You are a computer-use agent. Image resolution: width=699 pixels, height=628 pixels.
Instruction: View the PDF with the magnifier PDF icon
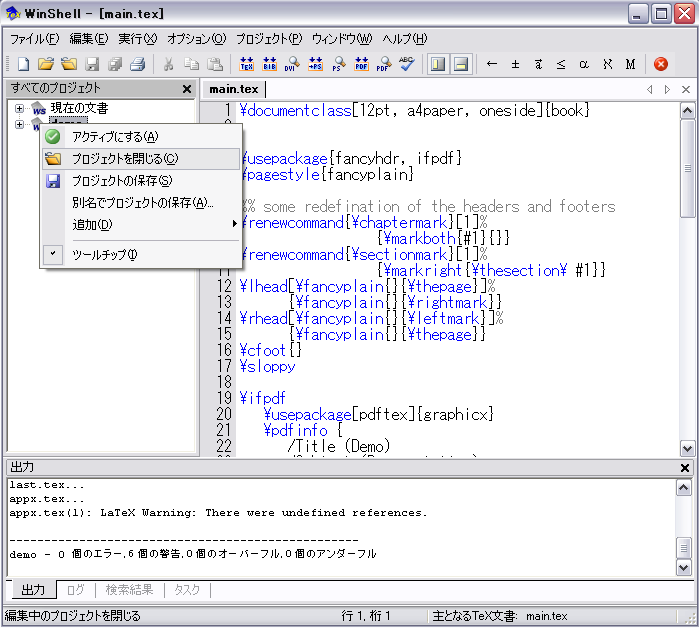(x=384, y=64)
